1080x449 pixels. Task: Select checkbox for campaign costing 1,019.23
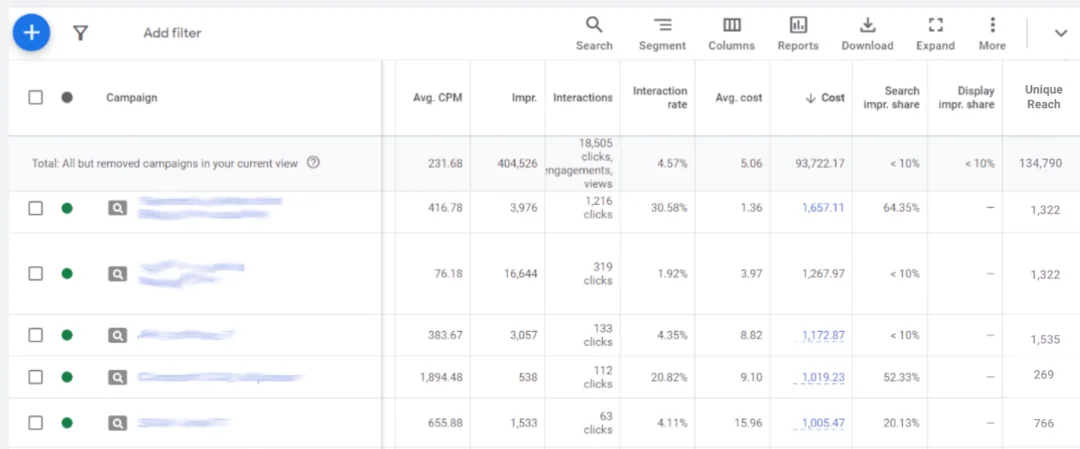35,377
